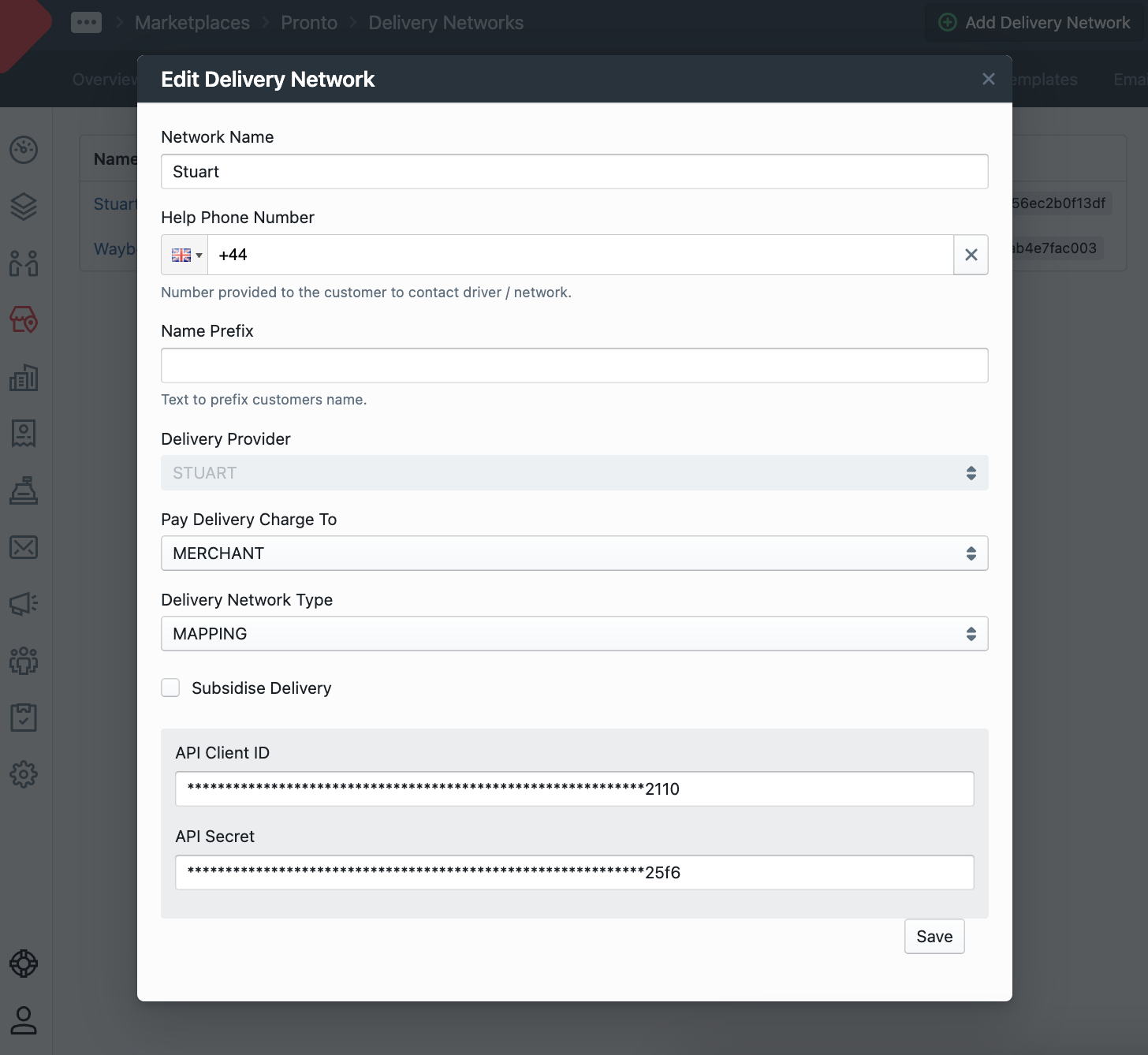Click the user profile icon at bottom

click(24, 1020)
